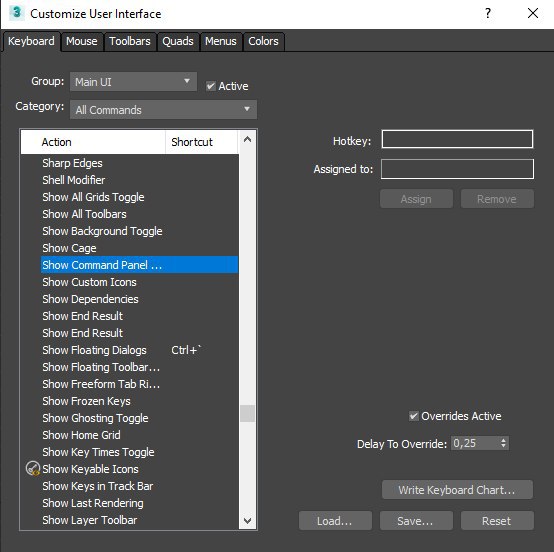
Task: Disable the Overrides Active checkbox
Action: click(x=413, y=416)
